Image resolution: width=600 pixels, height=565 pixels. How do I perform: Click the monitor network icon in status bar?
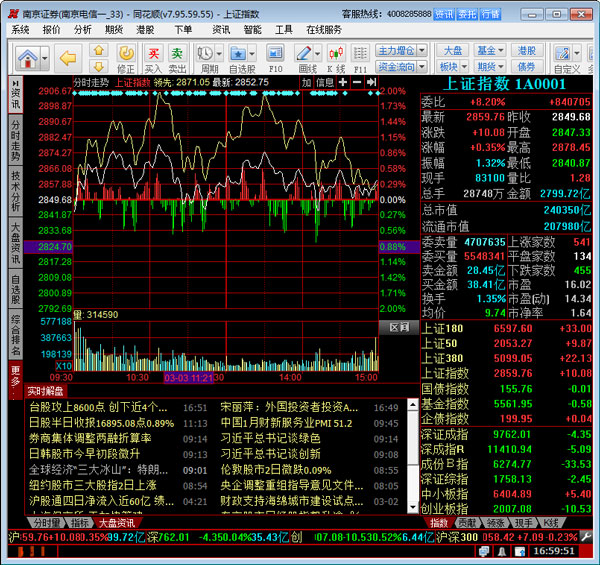(x=484, y=551)
